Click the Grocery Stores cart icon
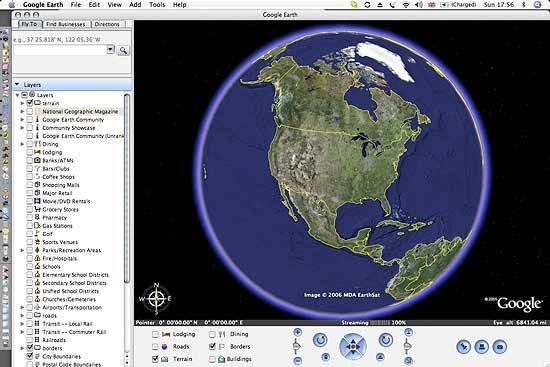 coord(37,209)
